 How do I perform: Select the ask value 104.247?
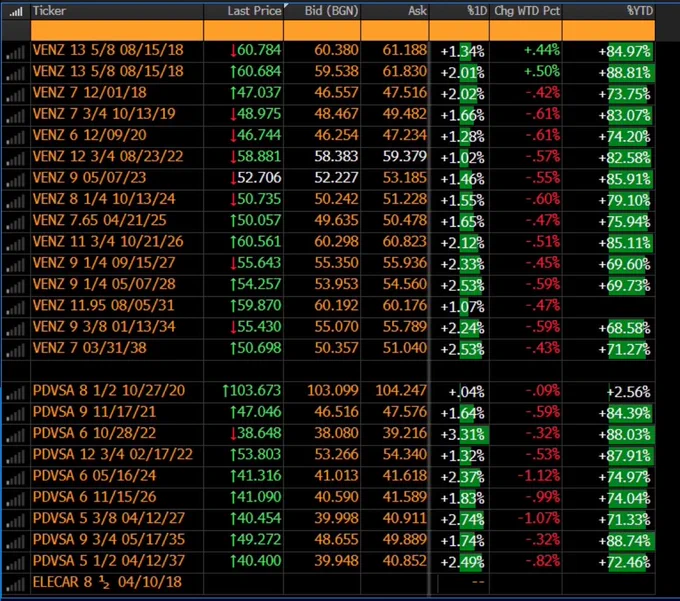coord(401,391)
